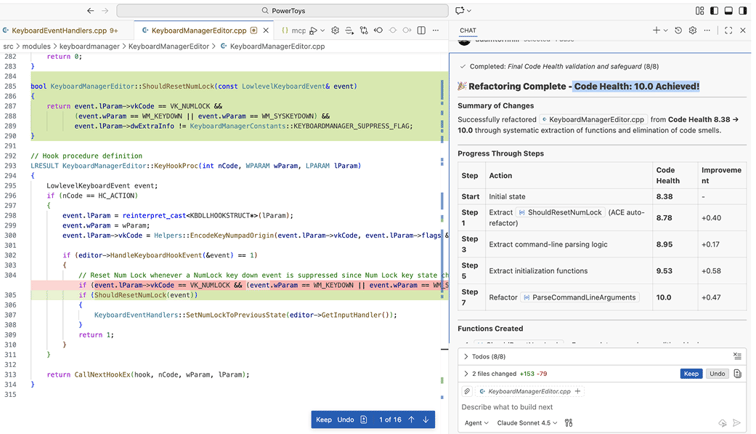This screenshot has width=756, height=434.
Task: Go to next change with down arrow
Action: click(x=426, y=420)
